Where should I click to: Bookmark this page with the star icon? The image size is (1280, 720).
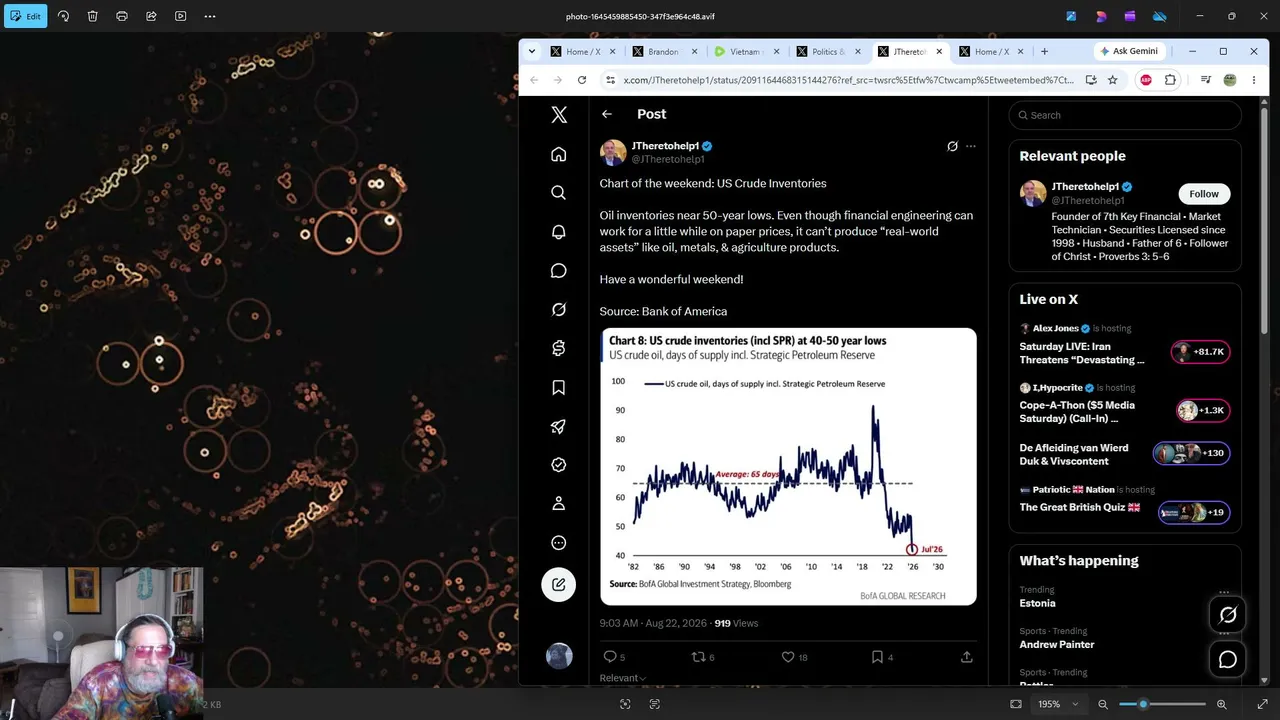tap(1112, 80)
